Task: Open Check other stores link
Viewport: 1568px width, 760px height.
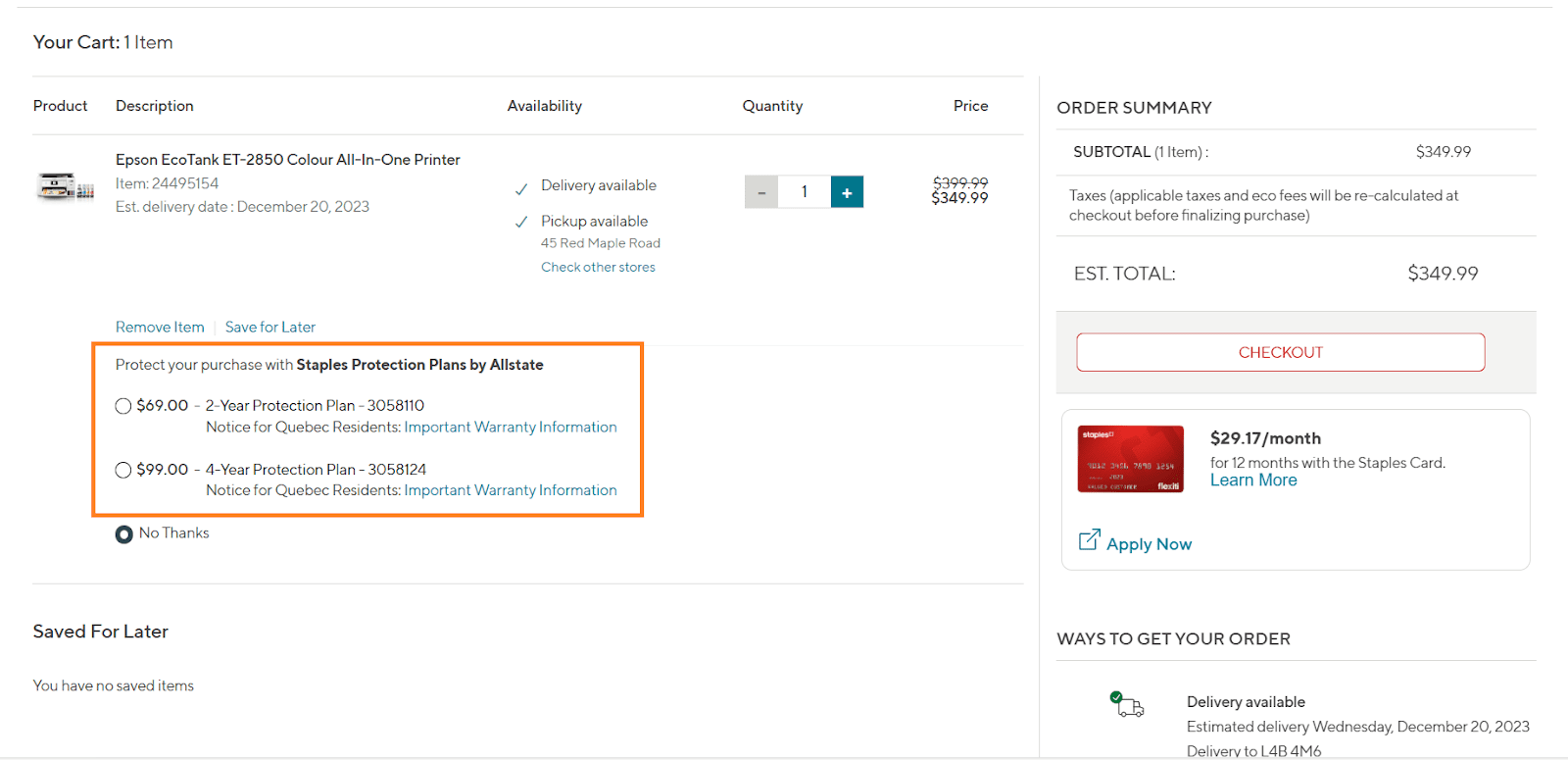Action: [598, 267]
